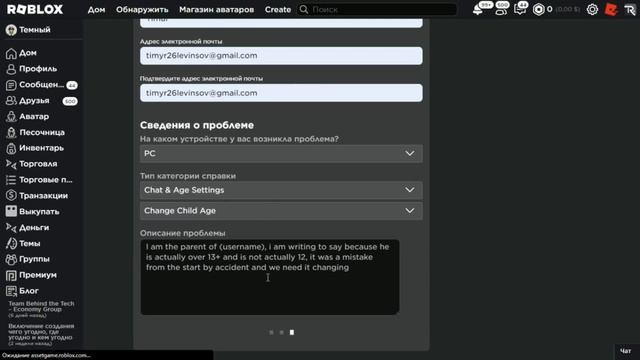
Task: Click the Поиск search field
Action: point(377,9)
